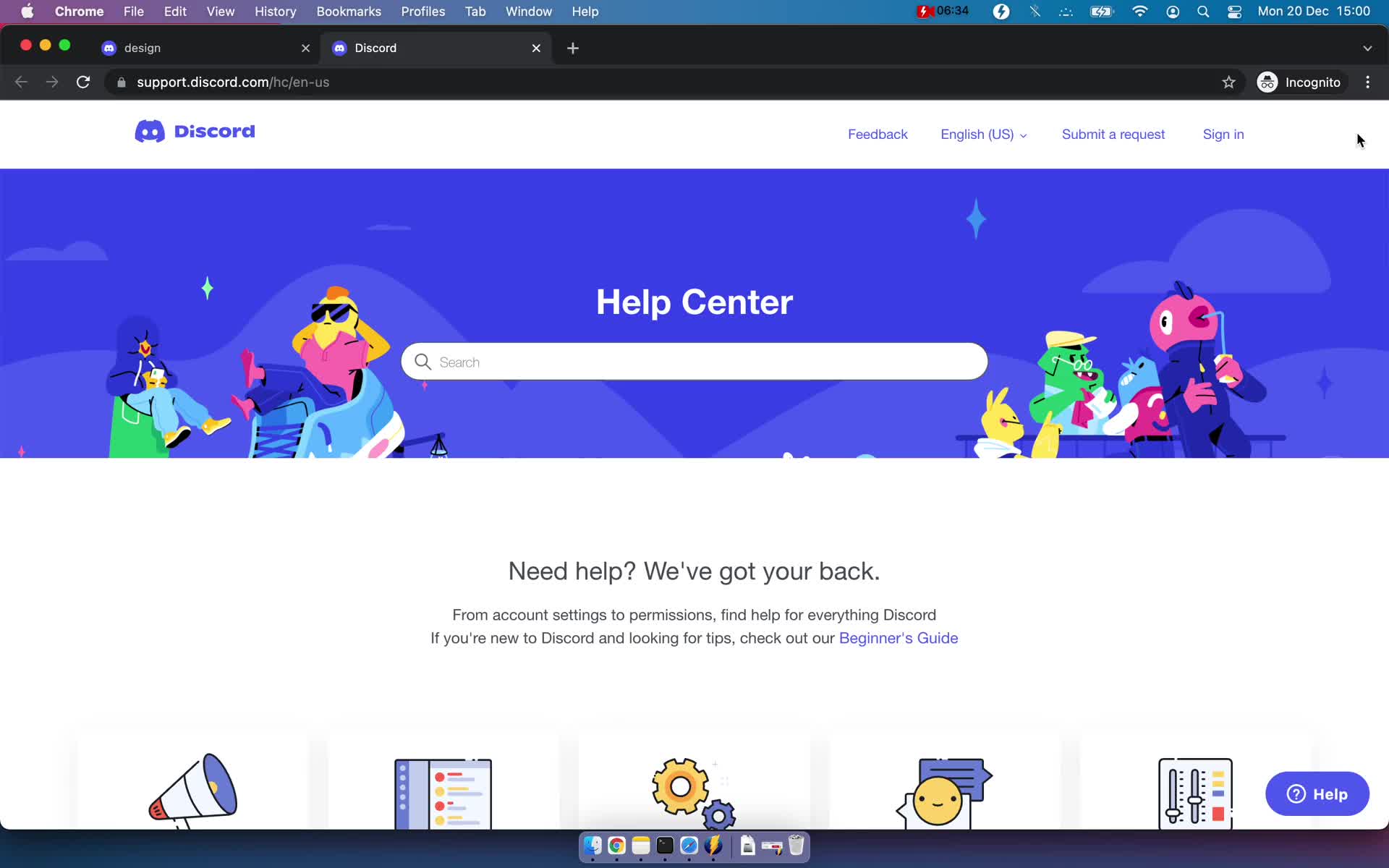
Task: Click the bookmark/star icon in address bar
Action: pos(1228,82)
